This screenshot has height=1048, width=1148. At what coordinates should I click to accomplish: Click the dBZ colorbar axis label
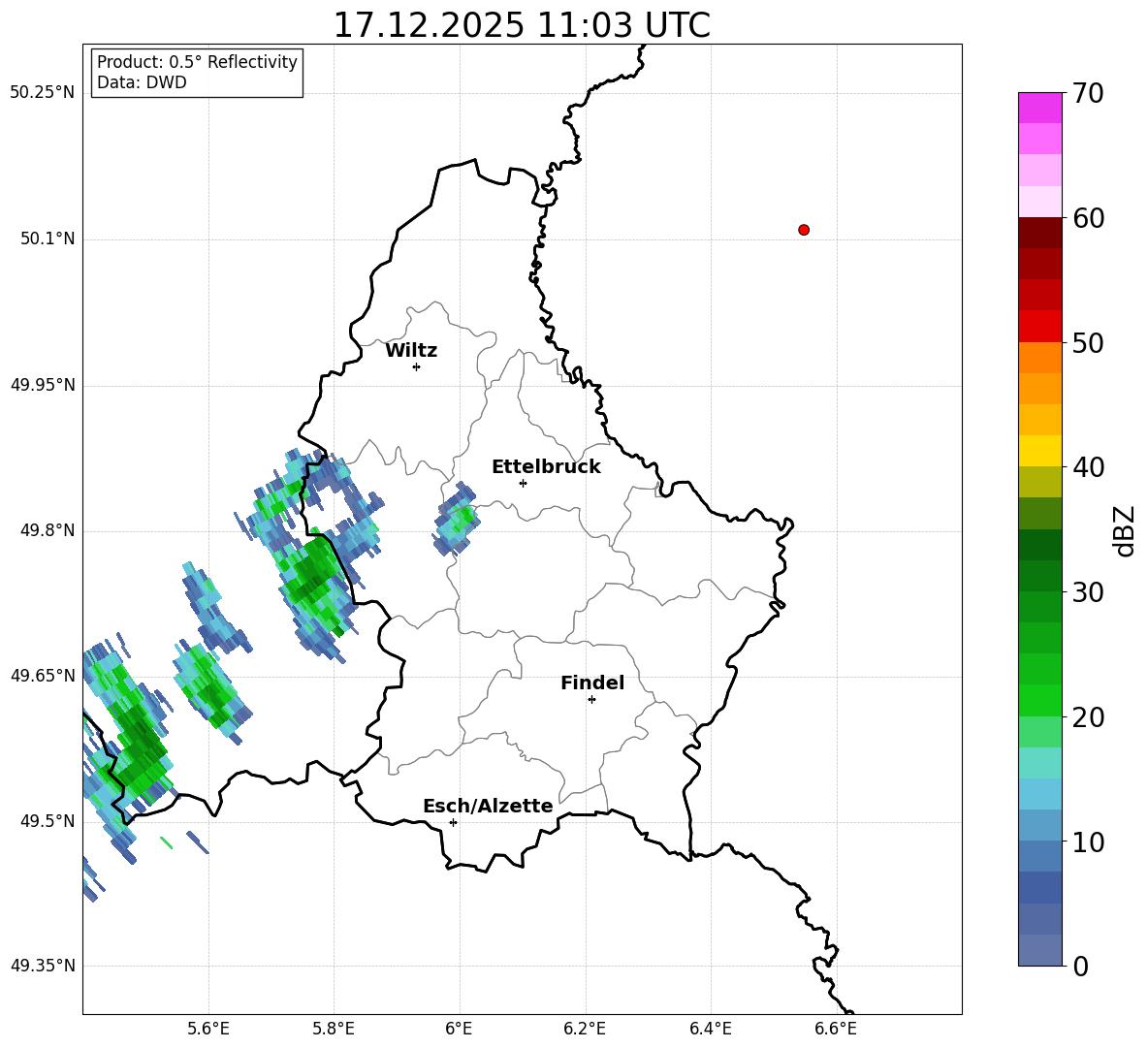(1124, 531)
